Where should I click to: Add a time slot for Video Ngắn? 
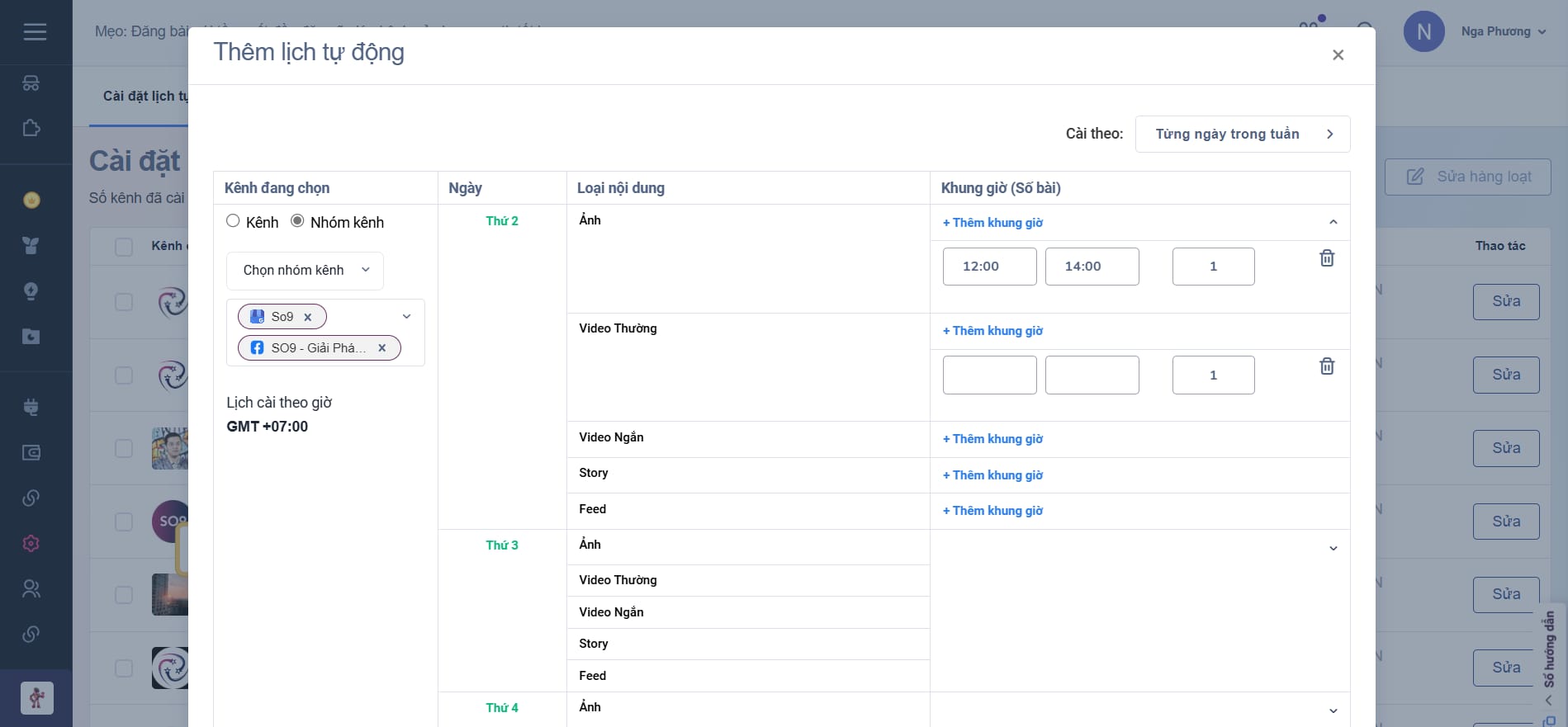(x=992, y=439)
